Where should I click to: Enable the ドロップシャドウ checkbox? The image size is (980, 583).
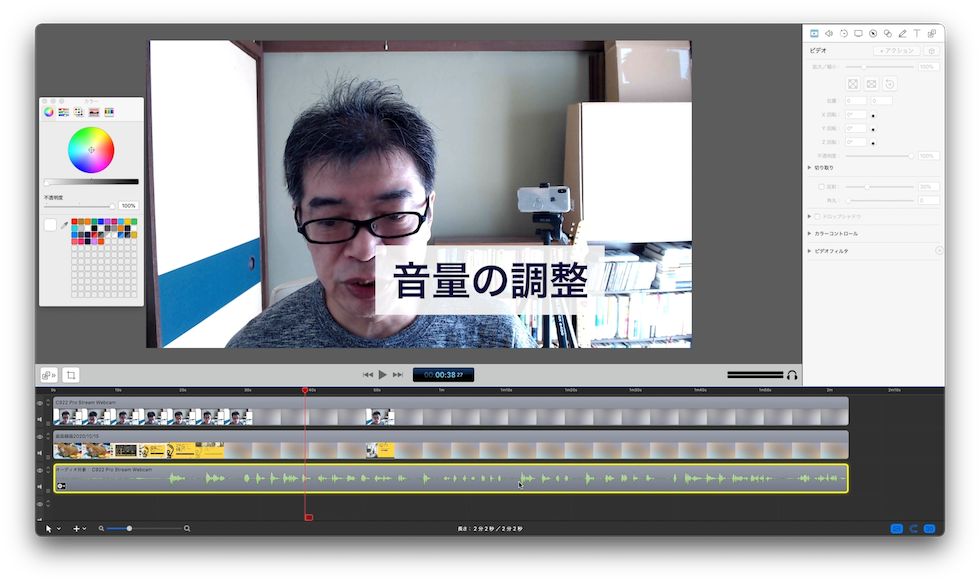point(818,216)
